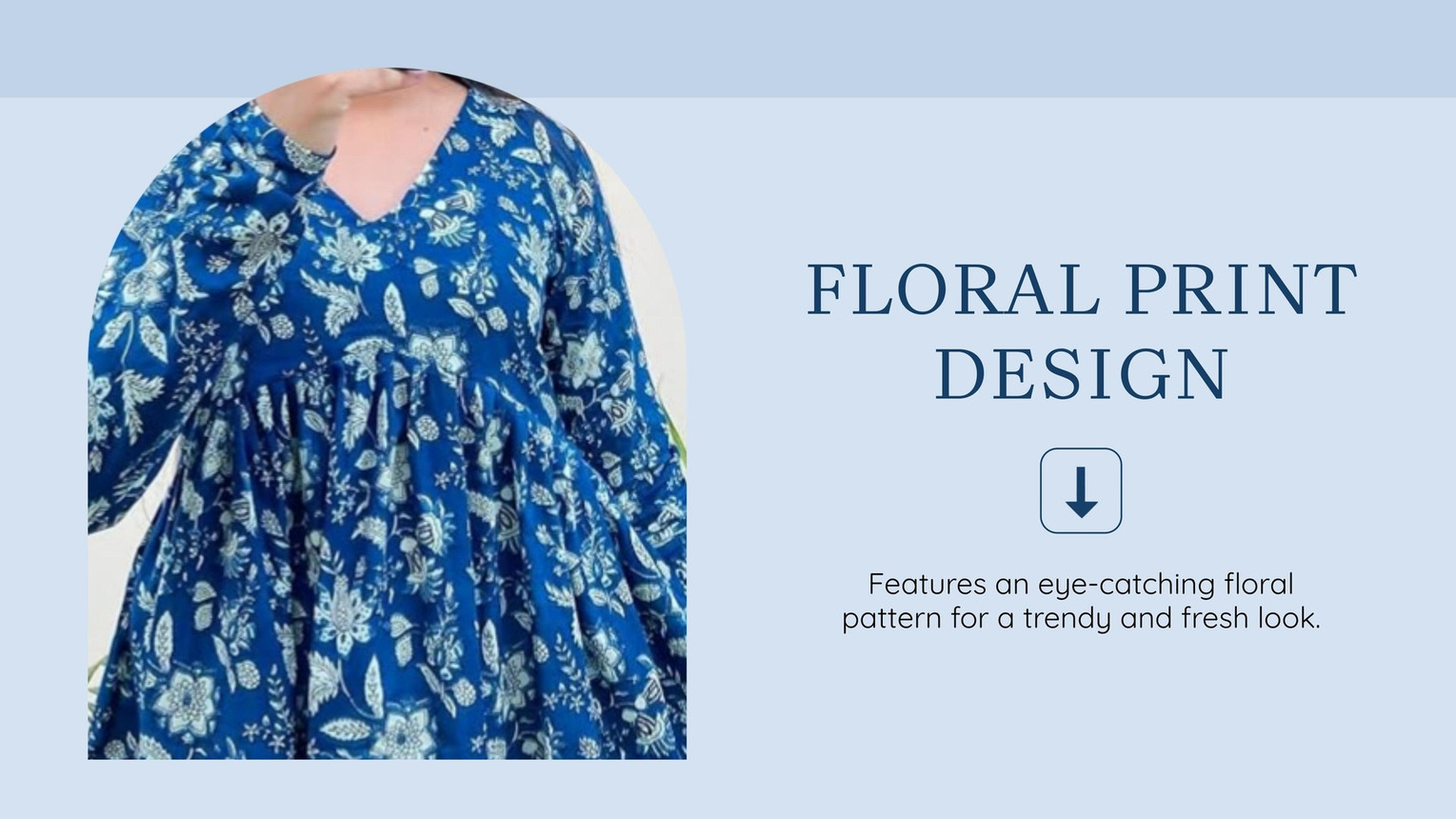Select the 'Features an eye-catching floral' text line
1456x819 pixels.
tap(1081, 583)
